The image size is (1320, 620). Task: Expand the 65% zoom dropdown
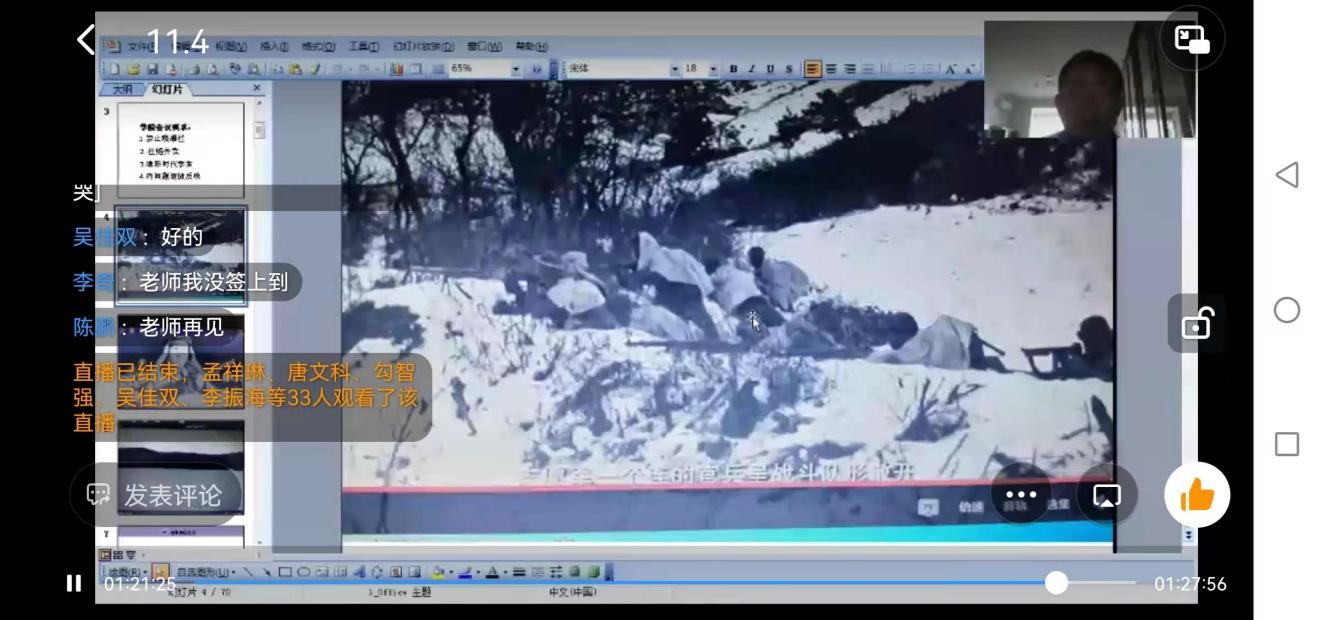tap(516, 69)
